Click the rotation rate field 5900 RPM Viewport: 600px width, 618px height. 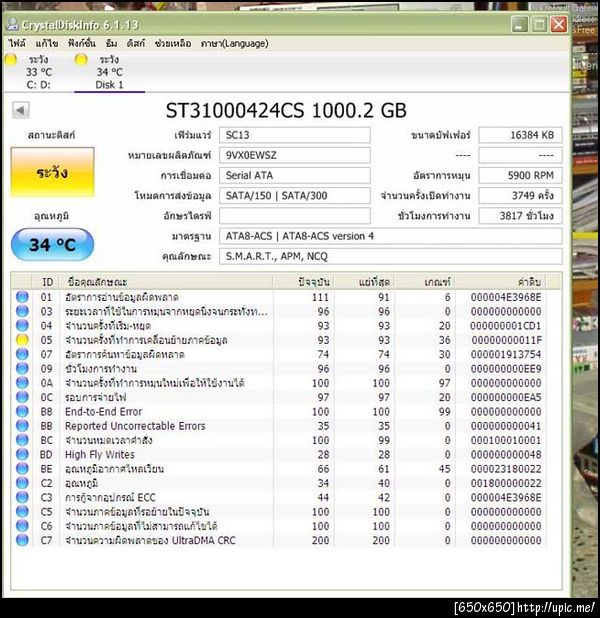(x=520, y=175)
